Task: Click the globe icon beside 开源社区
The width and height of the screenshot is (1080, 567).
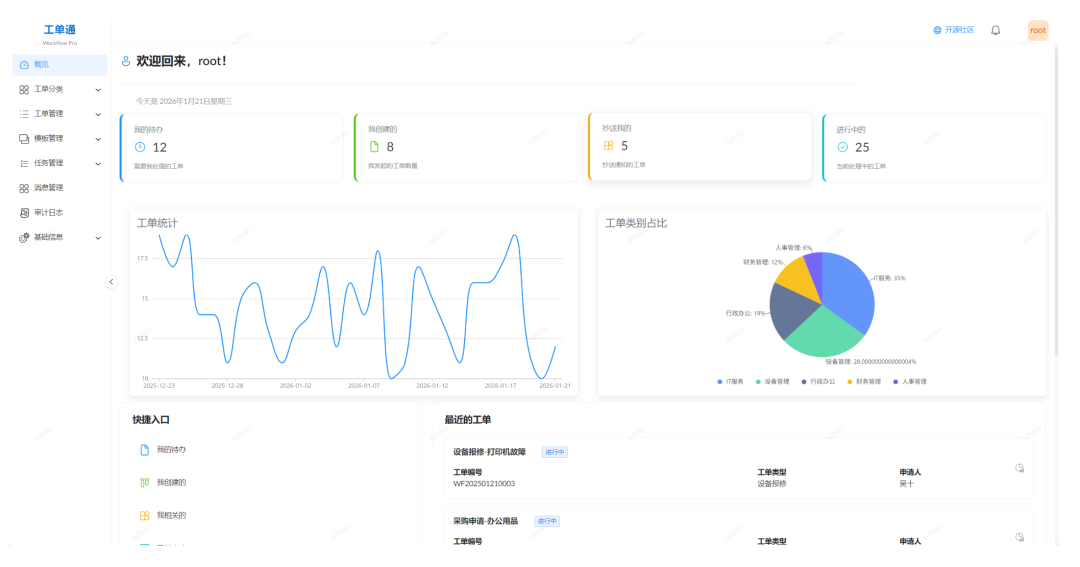Action: tap(937, 30)
